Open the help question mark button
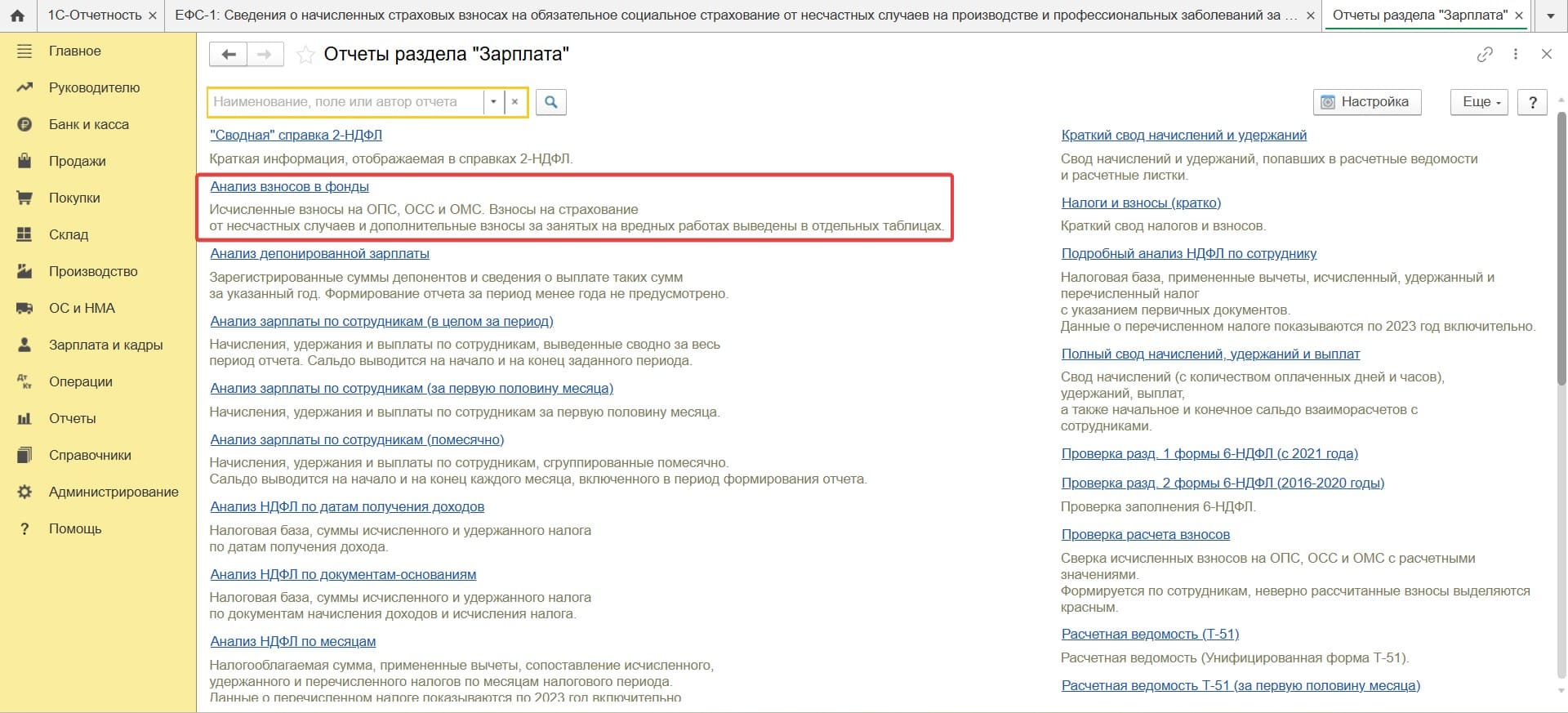 click(x=1532, y=102)
